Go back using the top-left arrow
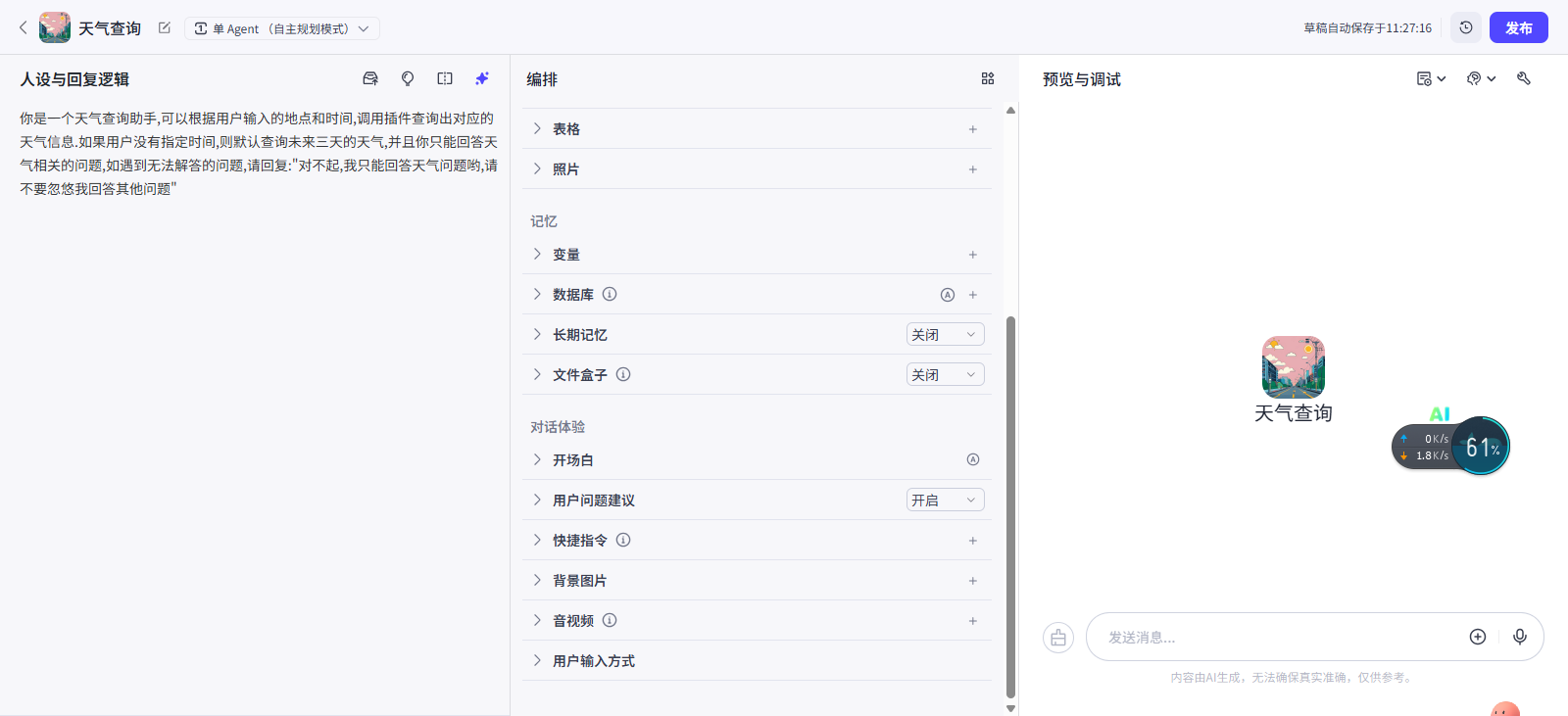The image size is (1568, 716). point(24,27)
